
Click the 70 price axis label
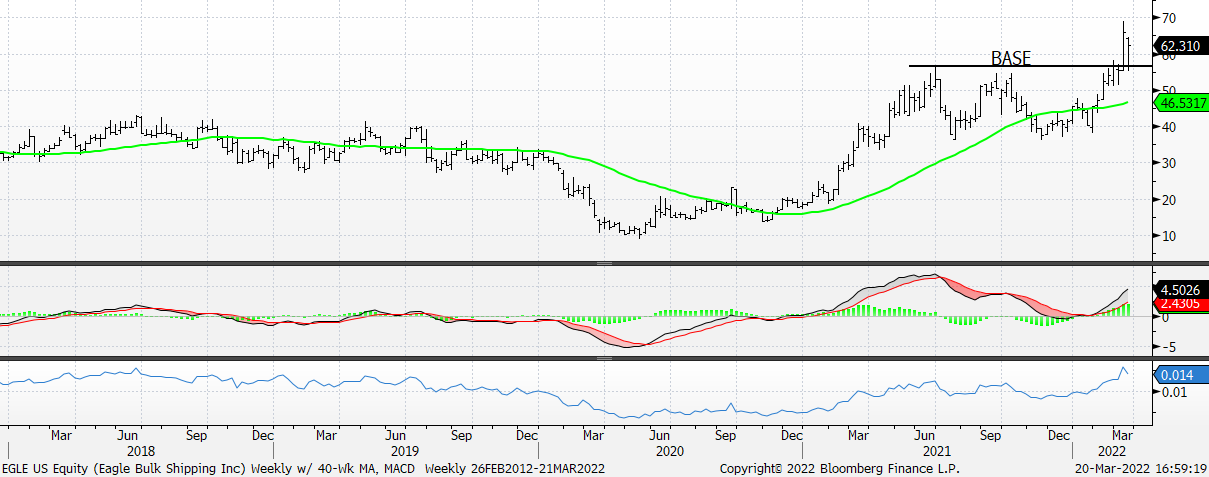pyautogui.click(x=1169, y=18)
